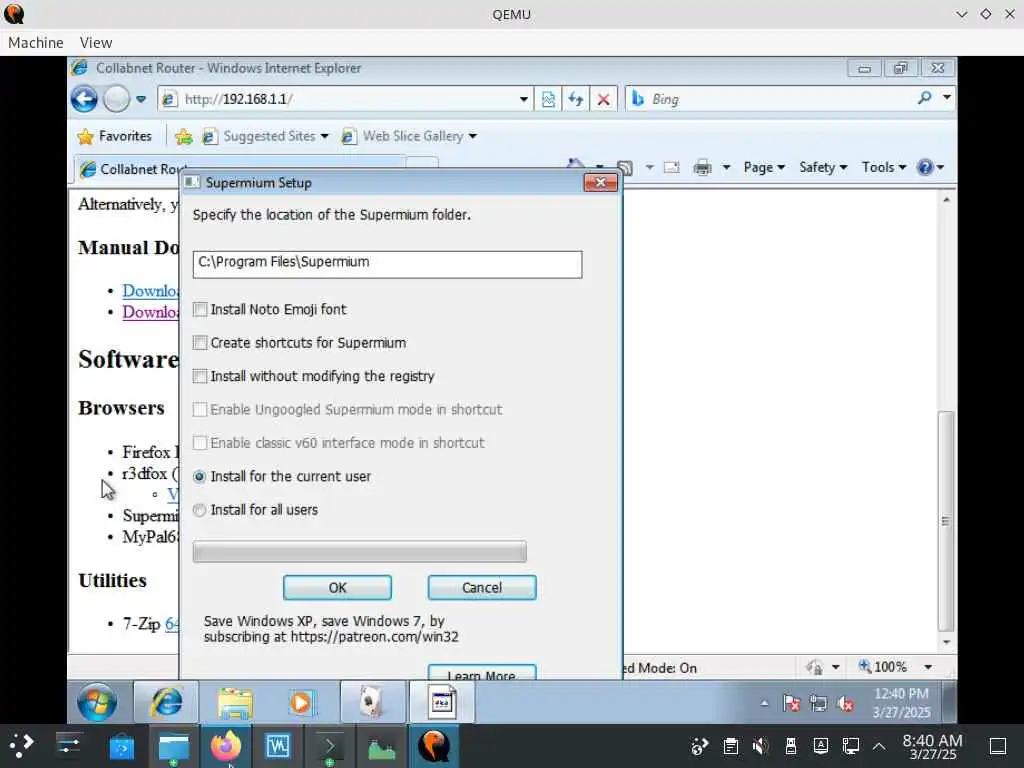Open the QEMU View menu
The height and width of the screenshot is (768, 1024).
(96, 42)
